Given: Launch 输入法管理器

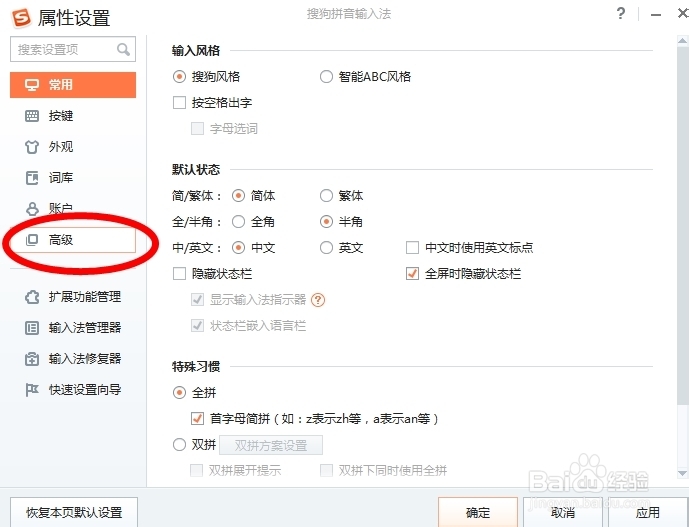Looking at the screenshot, I should coord(73,328).
